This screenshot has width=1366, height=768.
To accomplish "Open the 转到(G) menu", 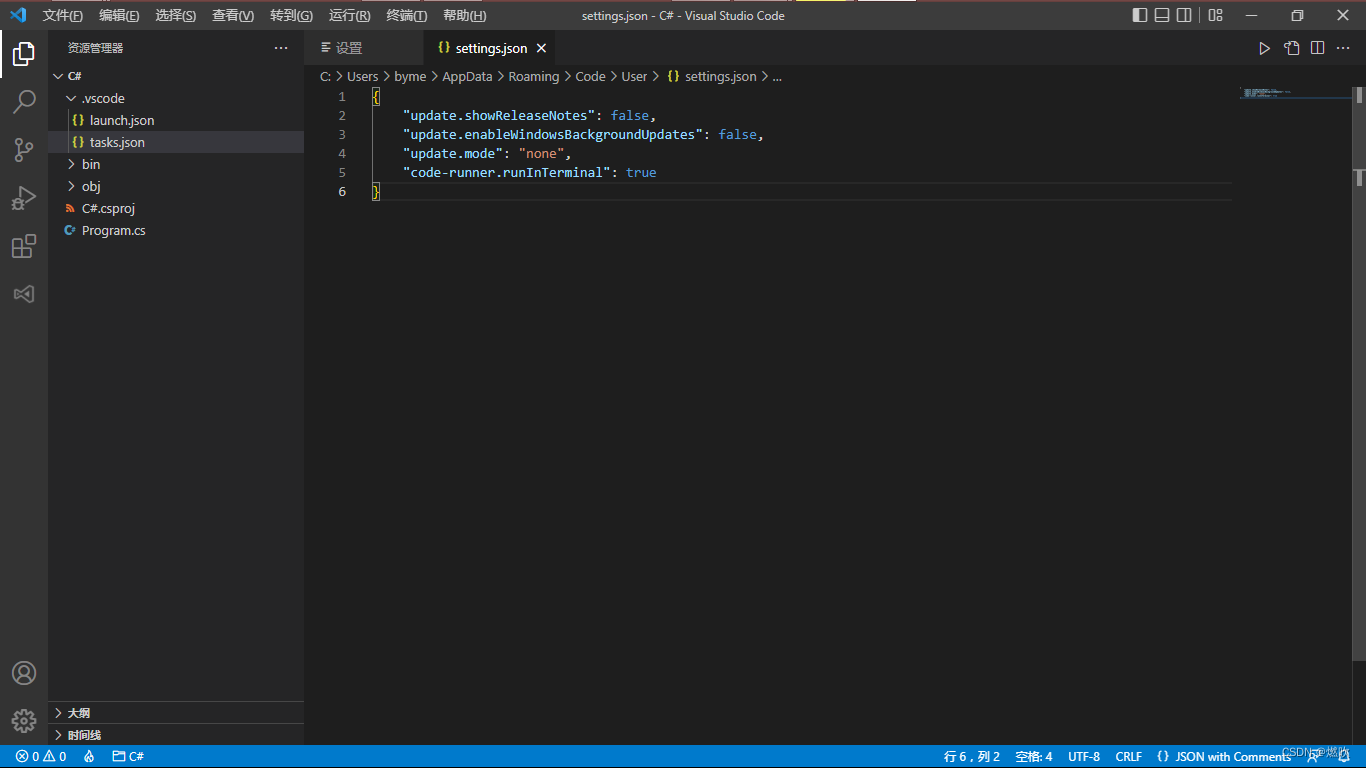I will pyautogui.click(x=291, y=16).
